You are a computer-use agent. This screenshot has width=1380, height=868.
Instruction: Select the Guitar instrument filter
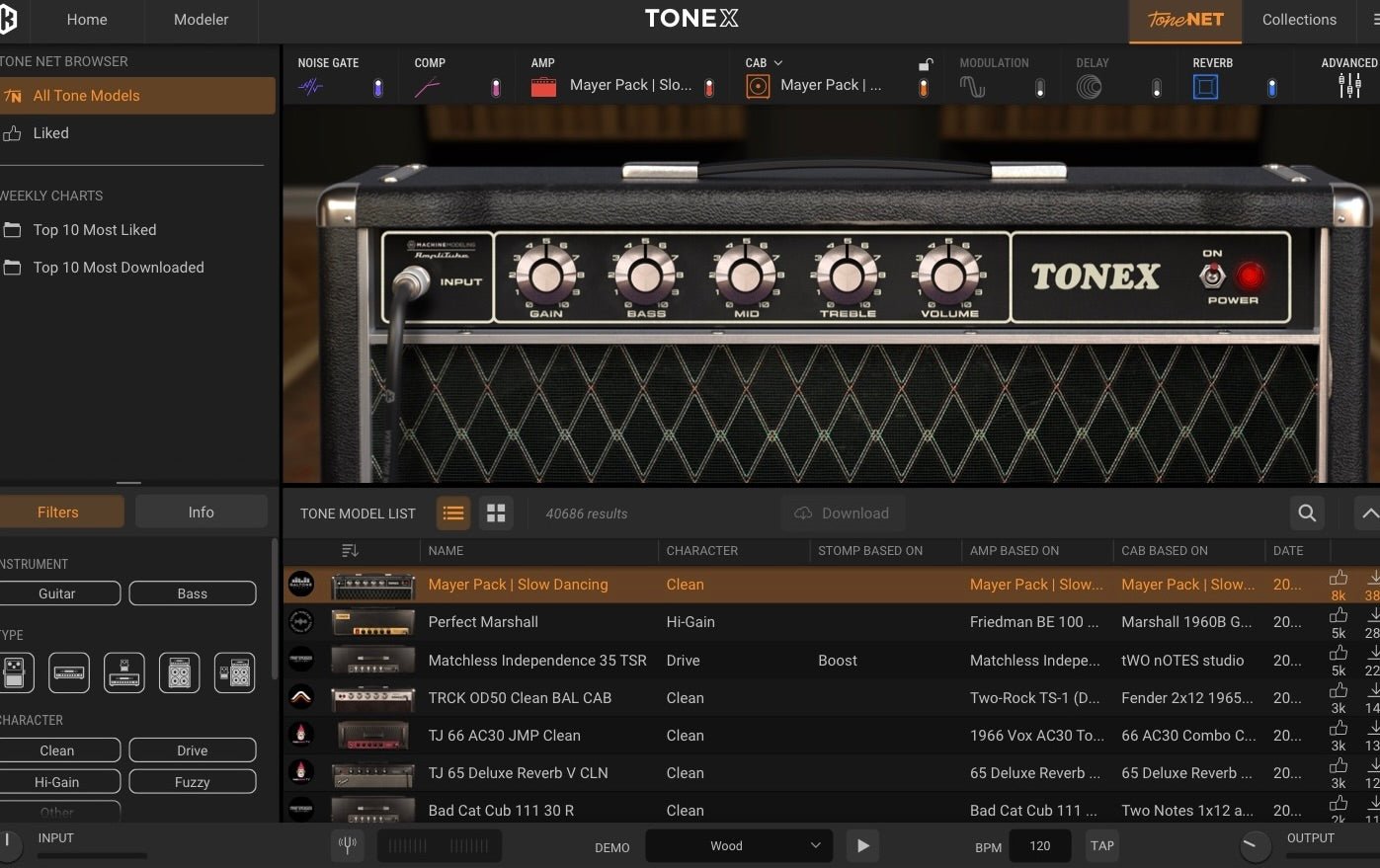58,593
